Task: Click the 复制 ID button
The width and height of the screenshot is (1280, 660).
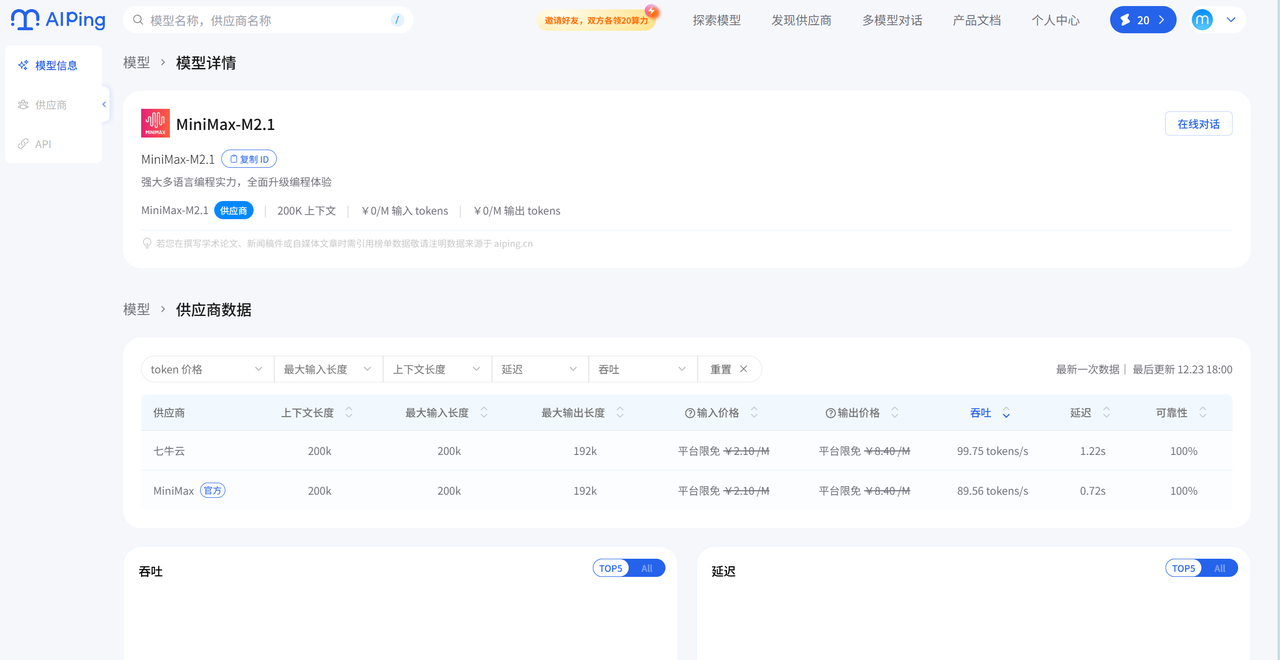Action: pyautogui.click(x=249, y=159)
